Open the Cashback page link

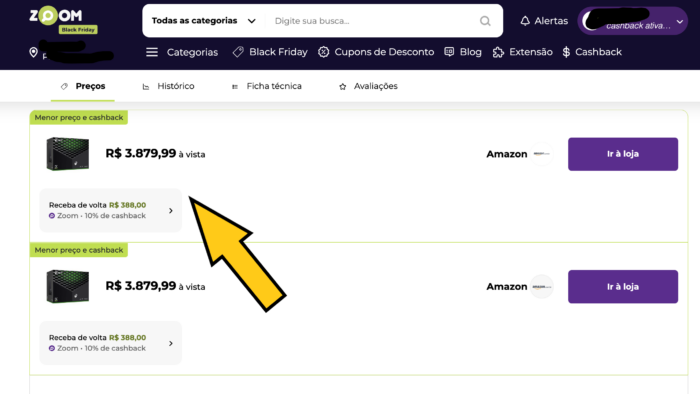[x=592, y=52]
